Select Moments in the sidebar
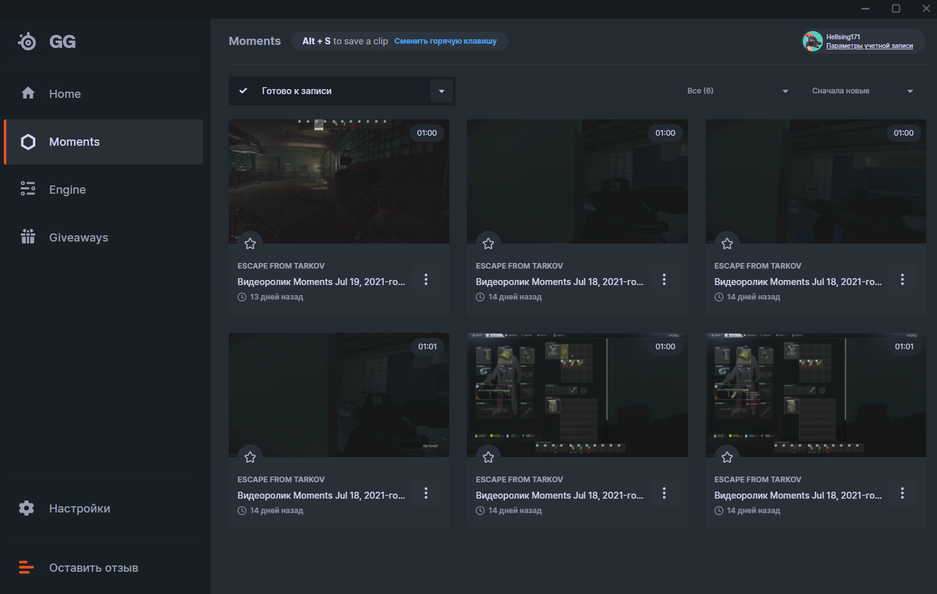Viewport: 937px width, 594px height. pos(103,142)
